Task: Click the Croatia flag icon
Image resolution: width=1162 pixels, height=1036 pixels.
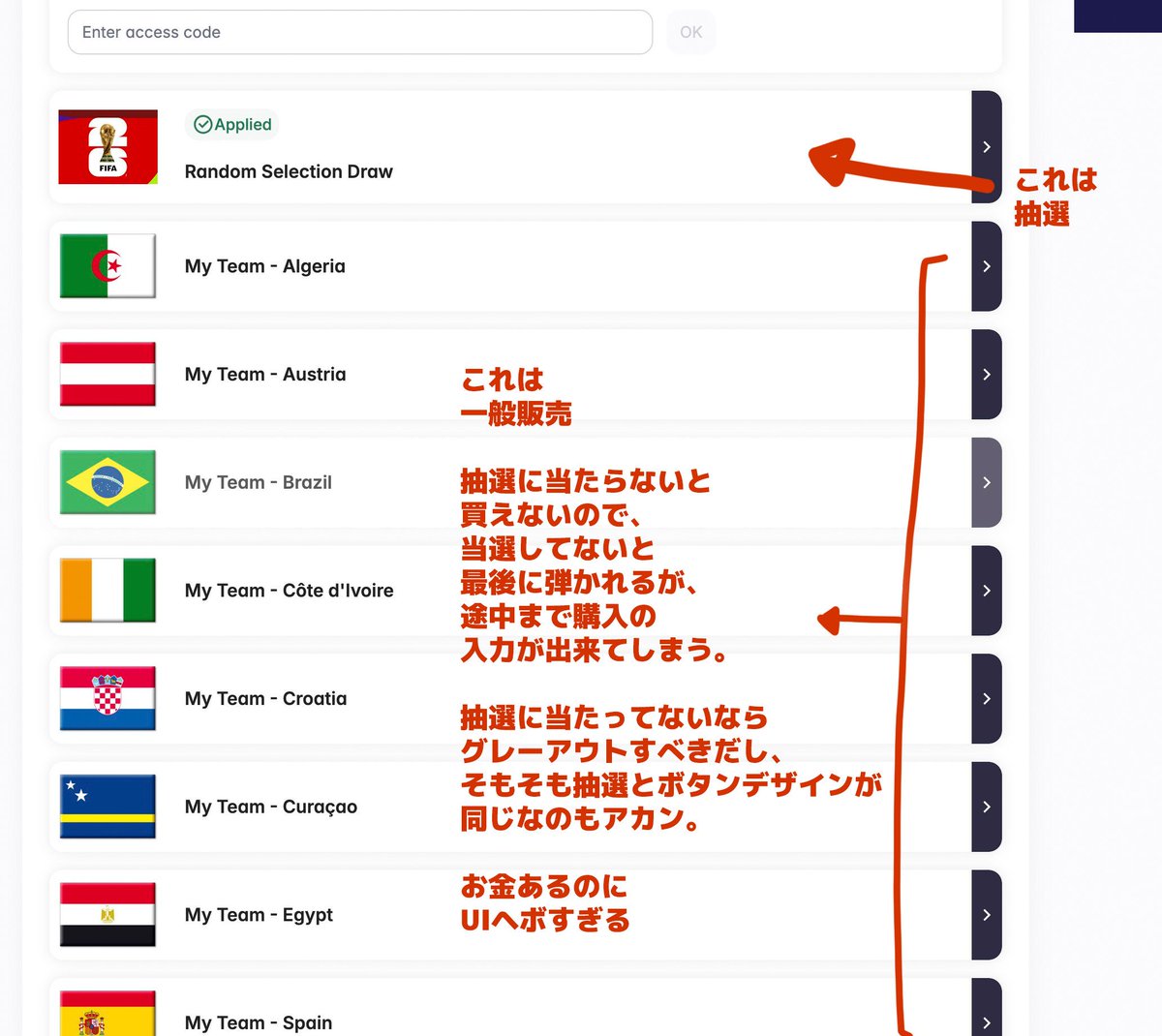Action: click(107, 698)
